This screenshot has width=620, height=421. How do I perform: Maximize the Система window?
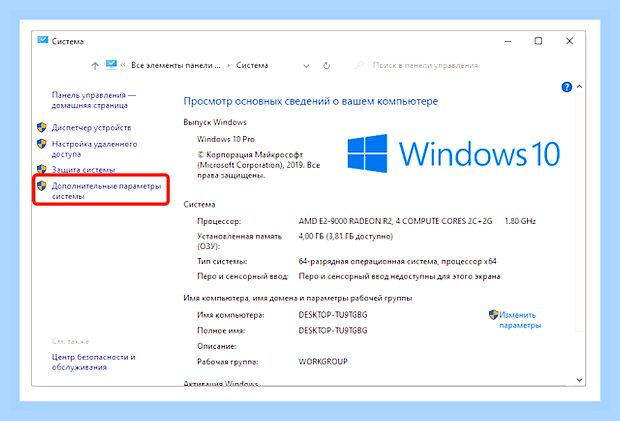(x=538, y=41)
